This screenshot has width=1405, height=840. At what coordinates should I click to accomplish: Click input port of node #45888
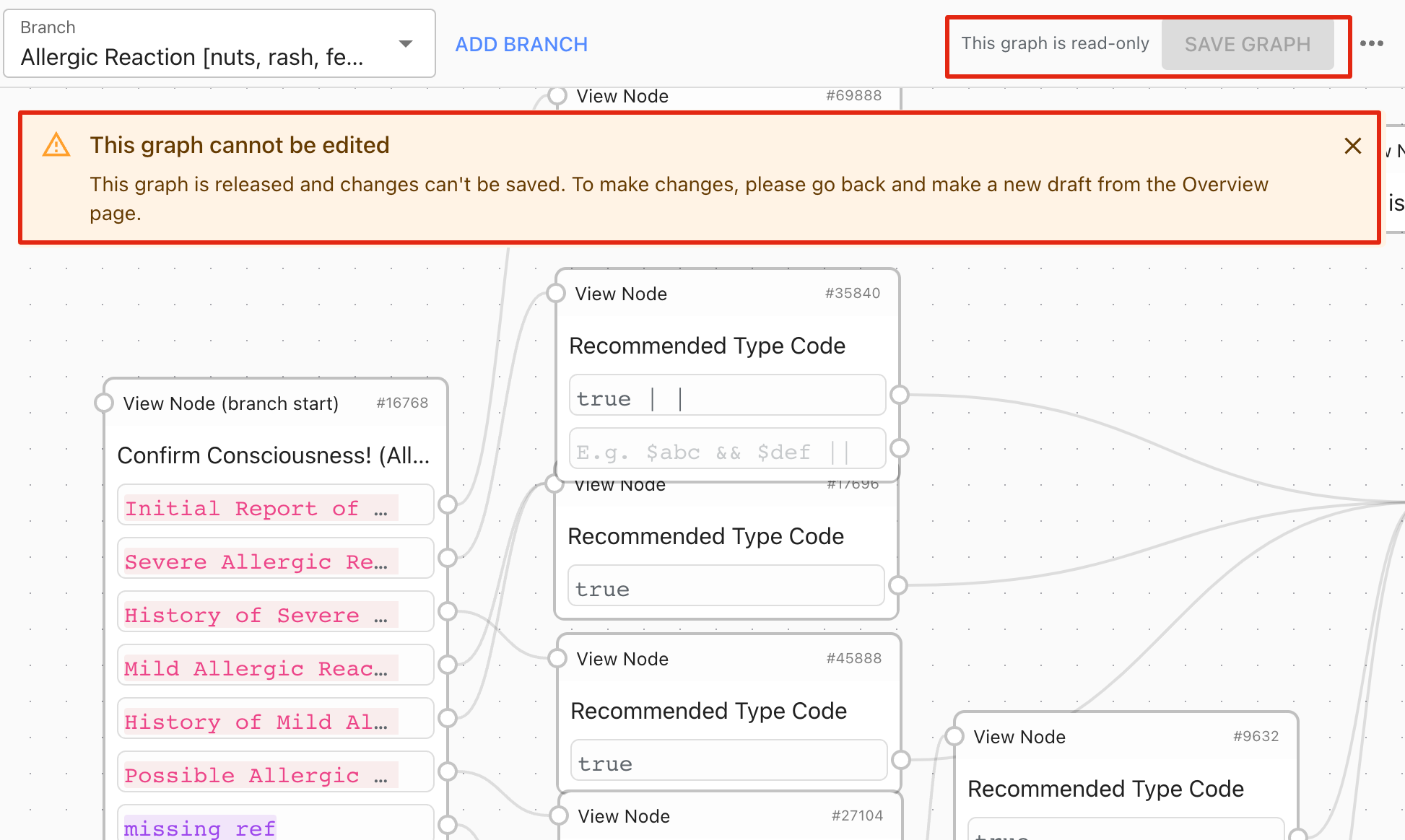pos(557,658)
